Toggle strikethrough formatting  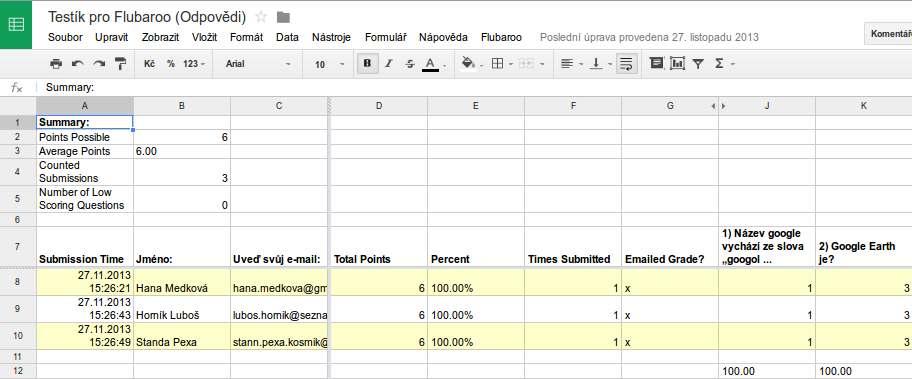point(410,64)
